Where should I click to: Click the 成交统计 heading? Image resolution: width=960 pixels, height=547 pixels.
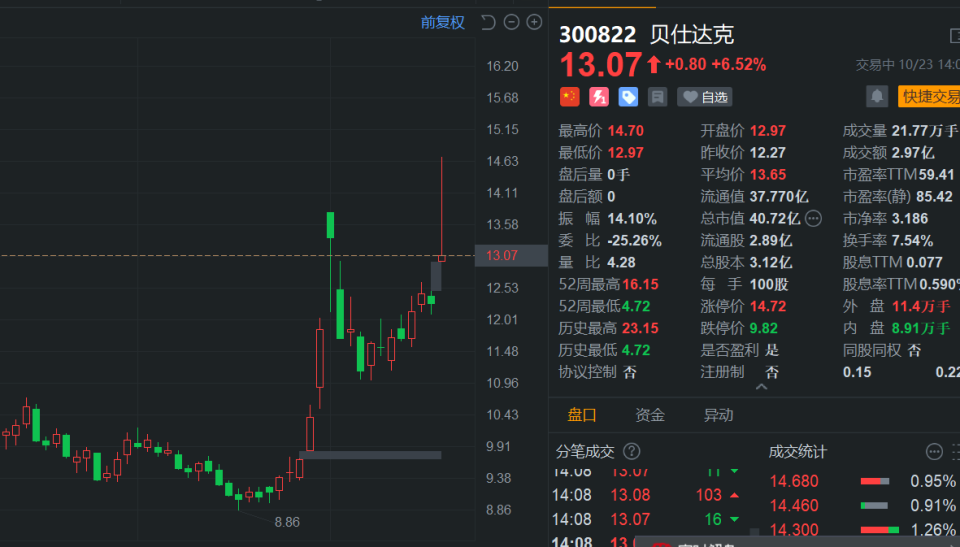(x=798, y=452)
